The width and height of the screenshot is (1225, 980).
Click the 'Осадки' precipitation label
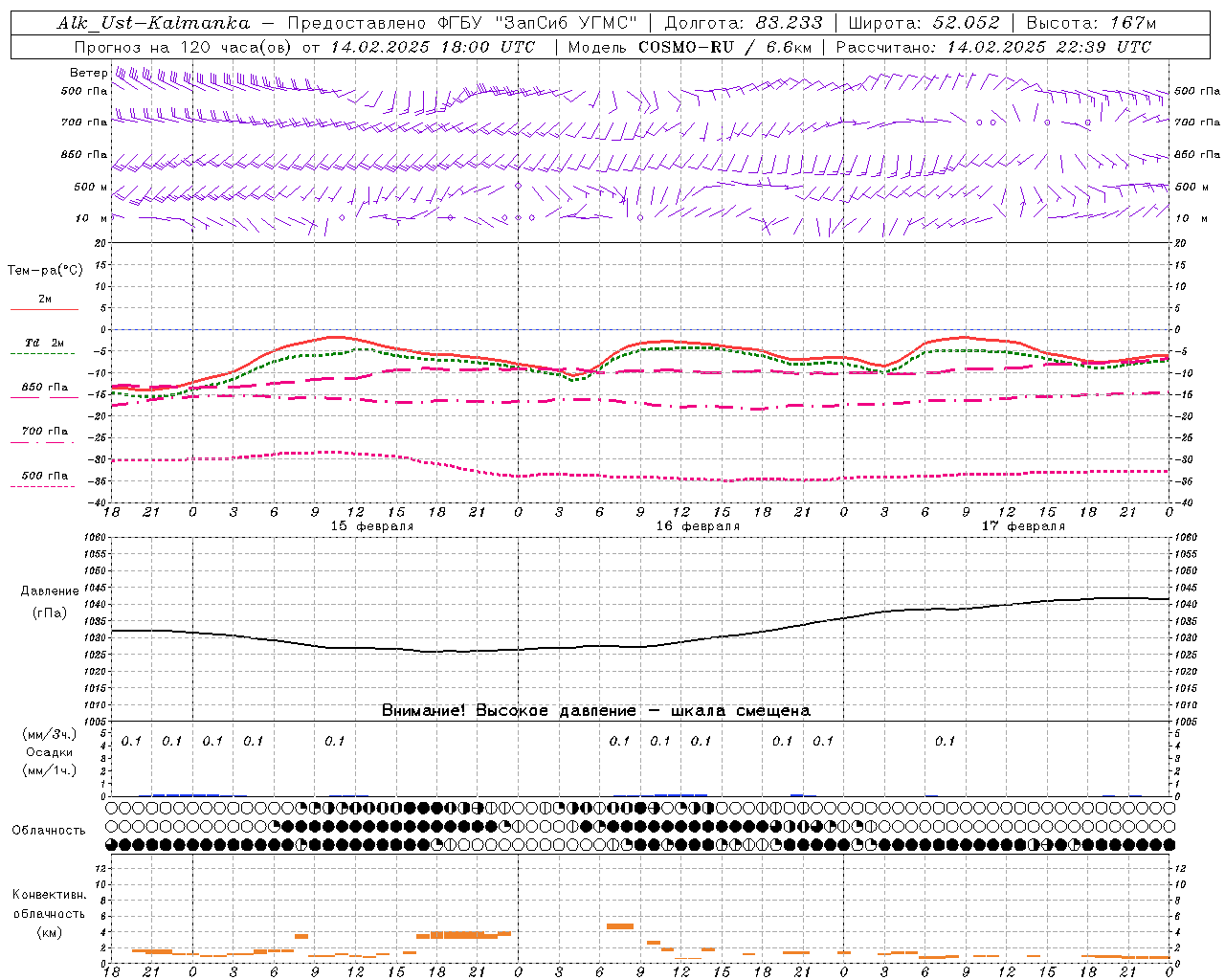[50, 752]
